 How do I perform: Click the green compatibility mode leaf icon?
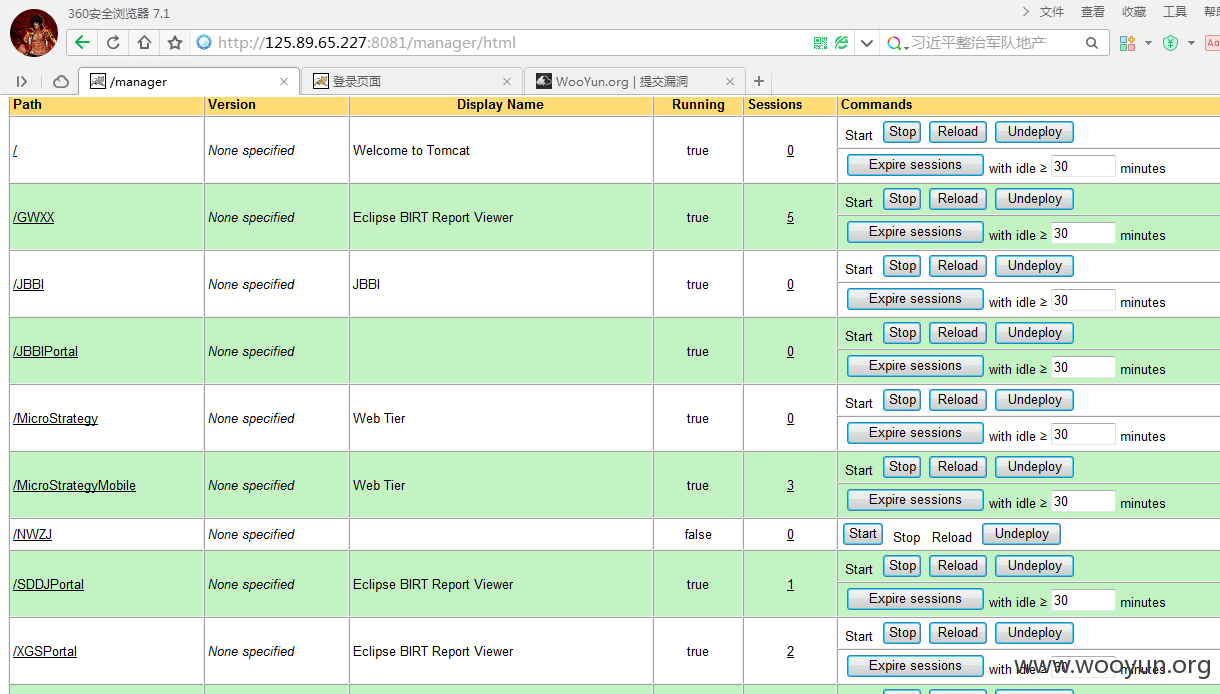coord(842,43)
